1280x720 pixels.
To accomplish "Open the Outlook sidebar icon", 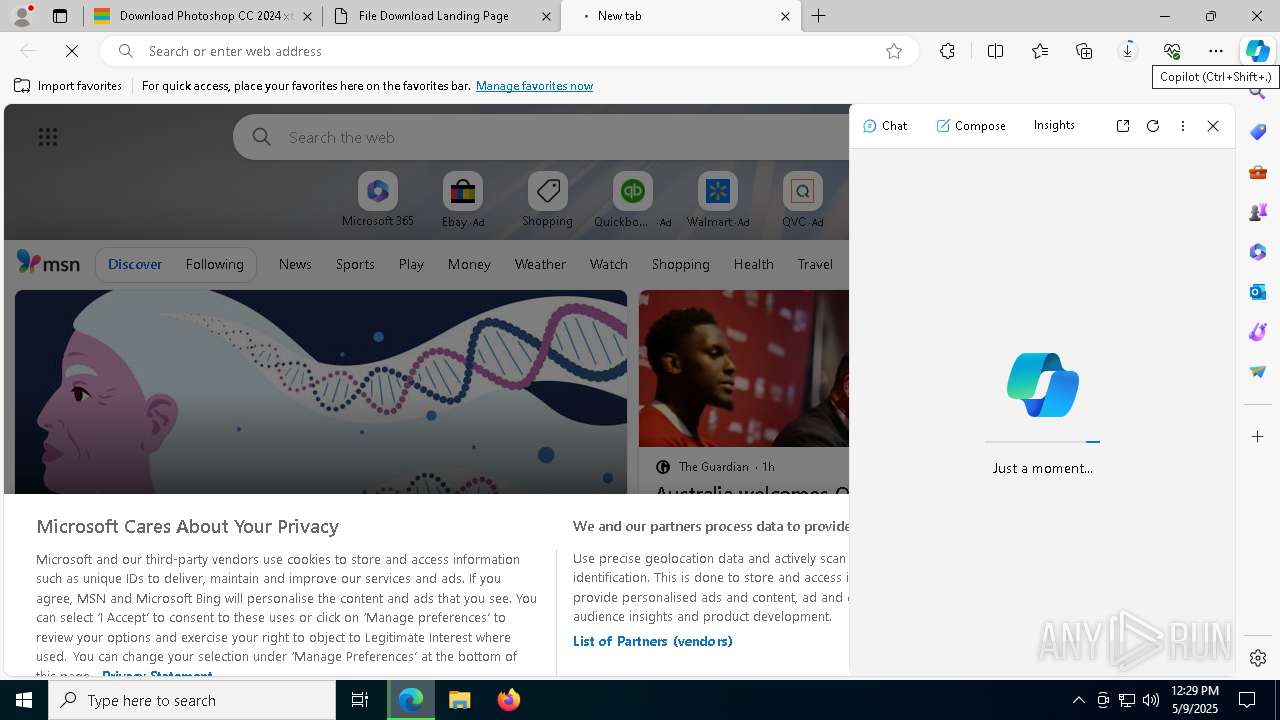I will [1258, 292].
